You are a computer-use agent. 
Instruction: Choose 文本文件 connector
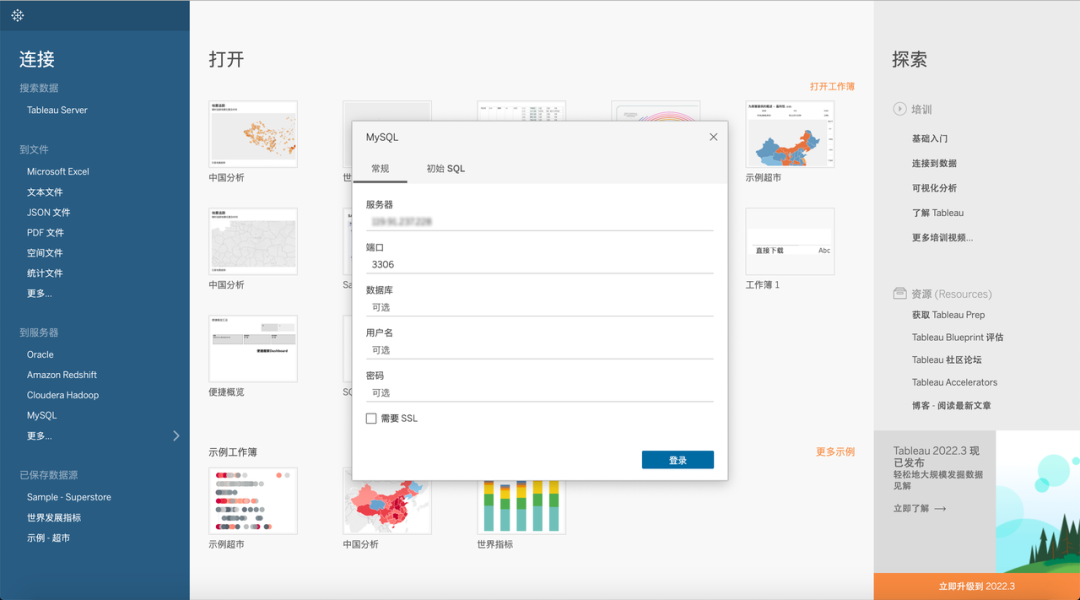[x=45, y=192]
